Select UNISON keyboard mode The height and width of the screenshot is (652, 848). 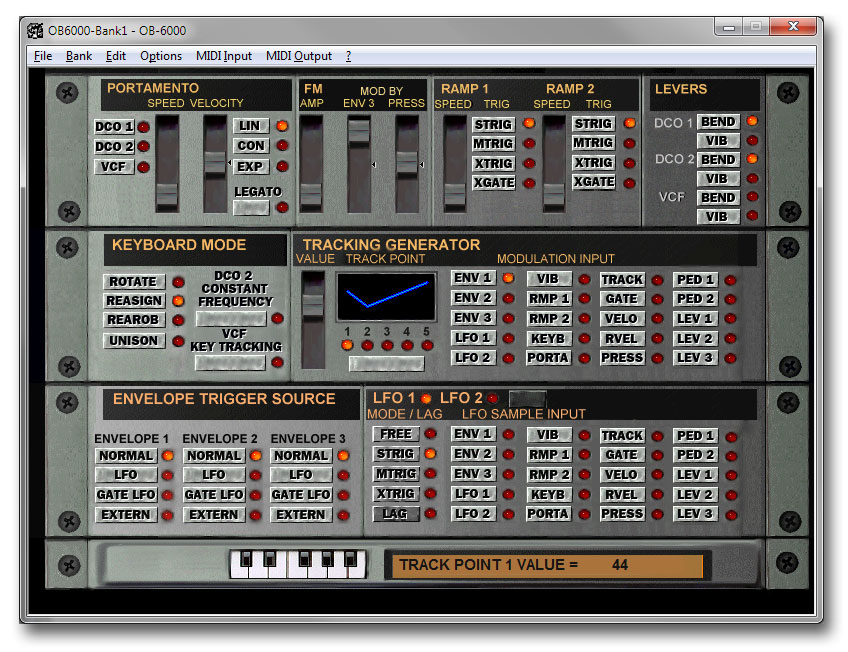pyautogui.click(x=134, y=341)
